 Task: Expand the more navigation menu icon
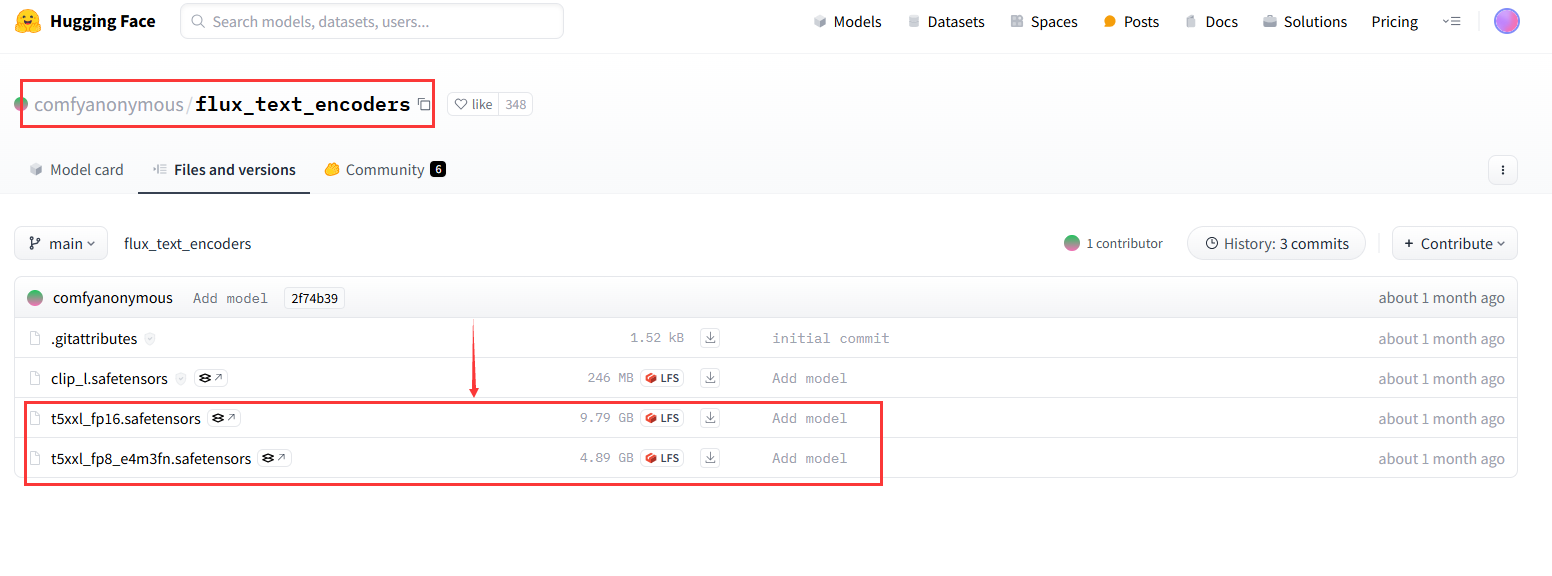click(x=1452, y=22)
